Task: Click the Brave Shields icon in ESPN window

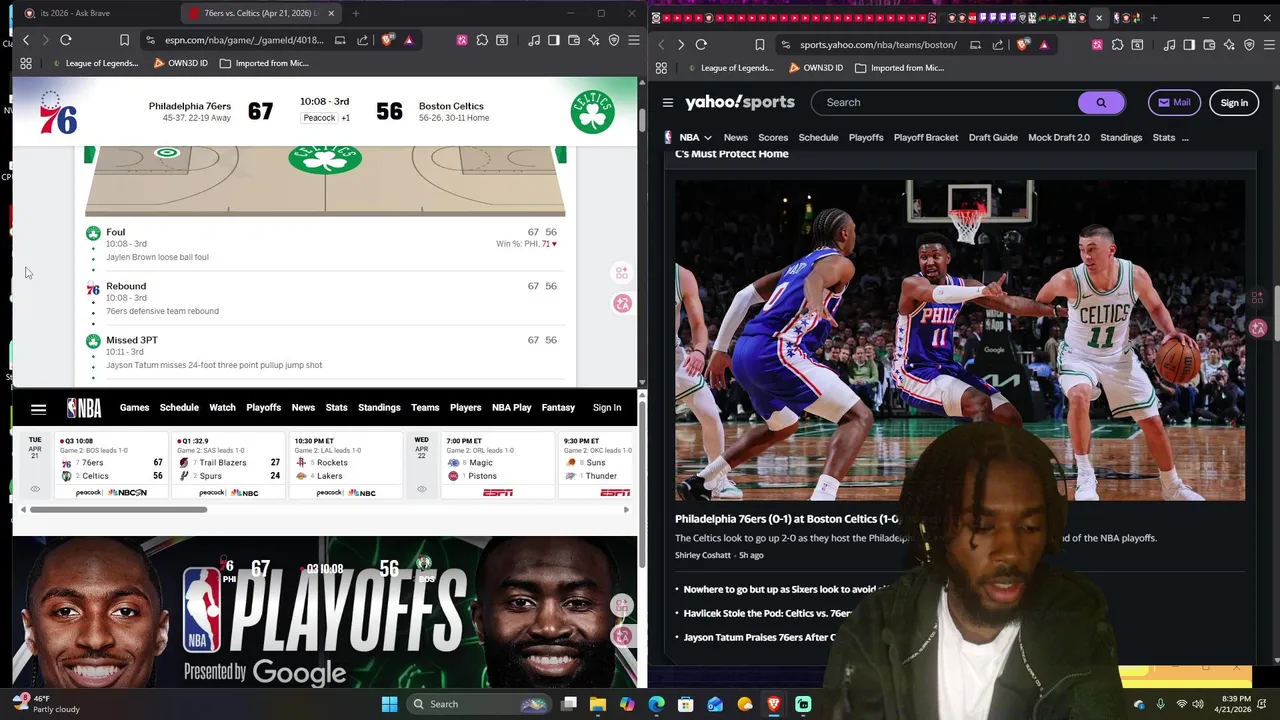Action: 388,40
